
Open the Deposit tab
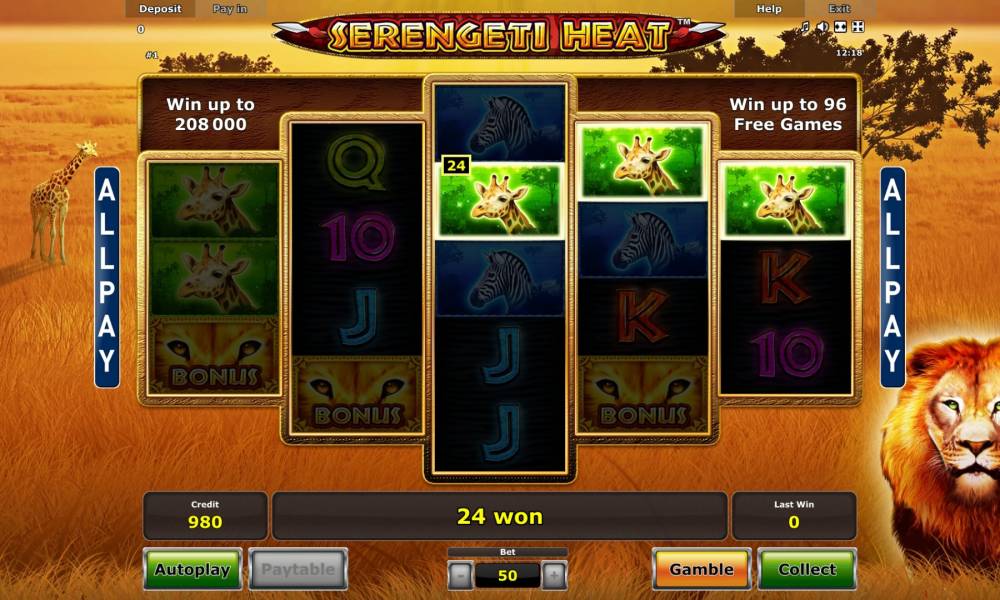[160, 8]
